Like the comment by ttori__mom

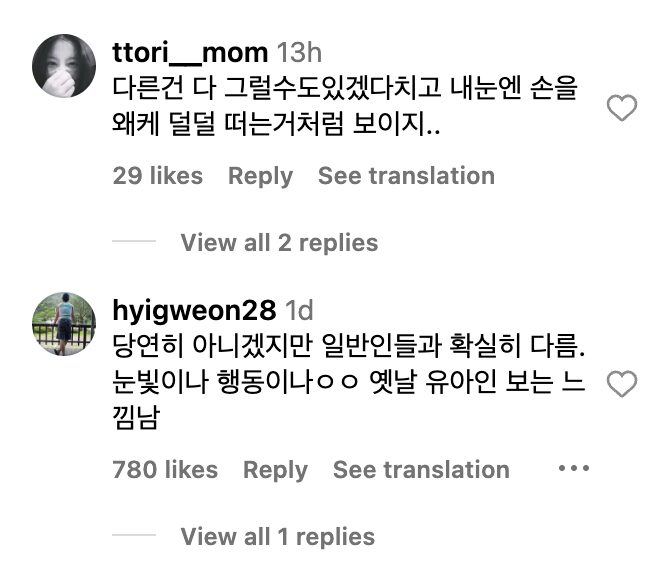622,108
